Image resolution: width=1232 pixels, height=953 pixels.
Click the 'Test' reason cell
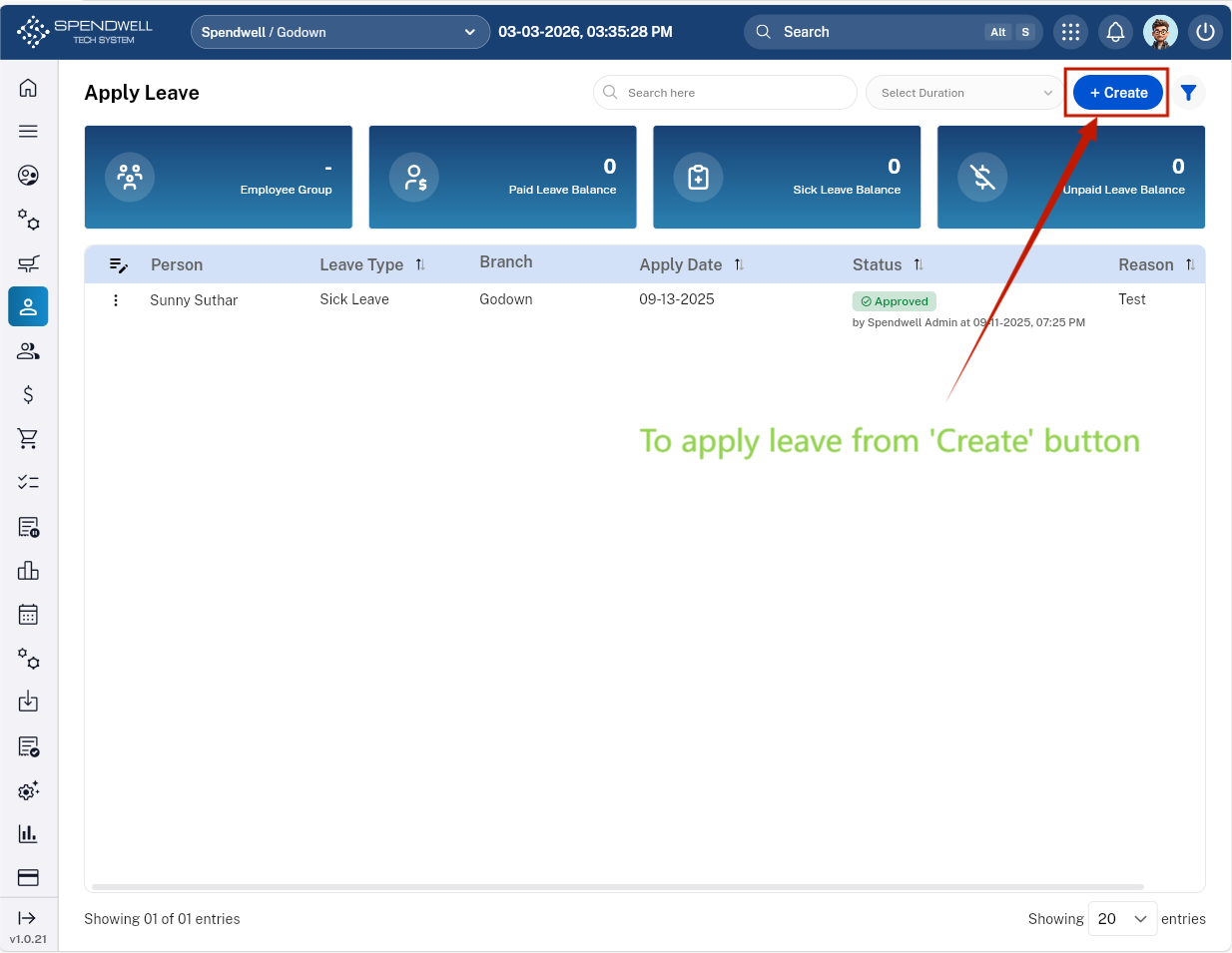coord(1132,299)
